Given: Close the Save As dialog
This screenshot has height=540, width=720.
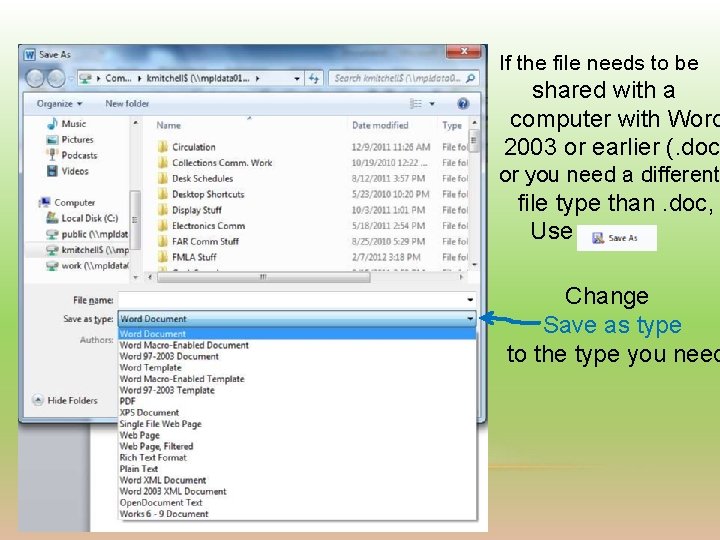Looking at the screenshot, I should click(x=464, y=51).
